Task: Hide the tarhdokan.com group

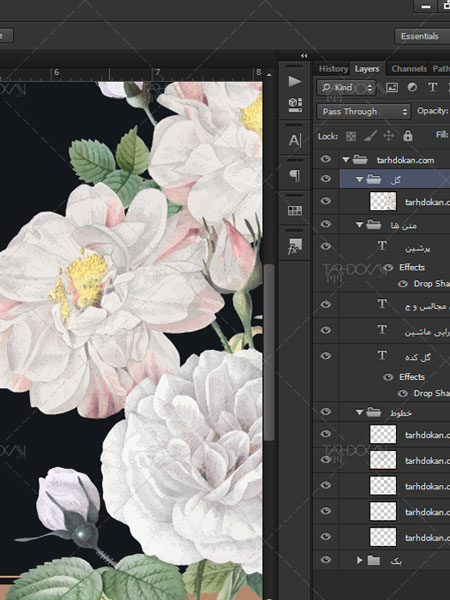Action: click(x=326, y=159)
